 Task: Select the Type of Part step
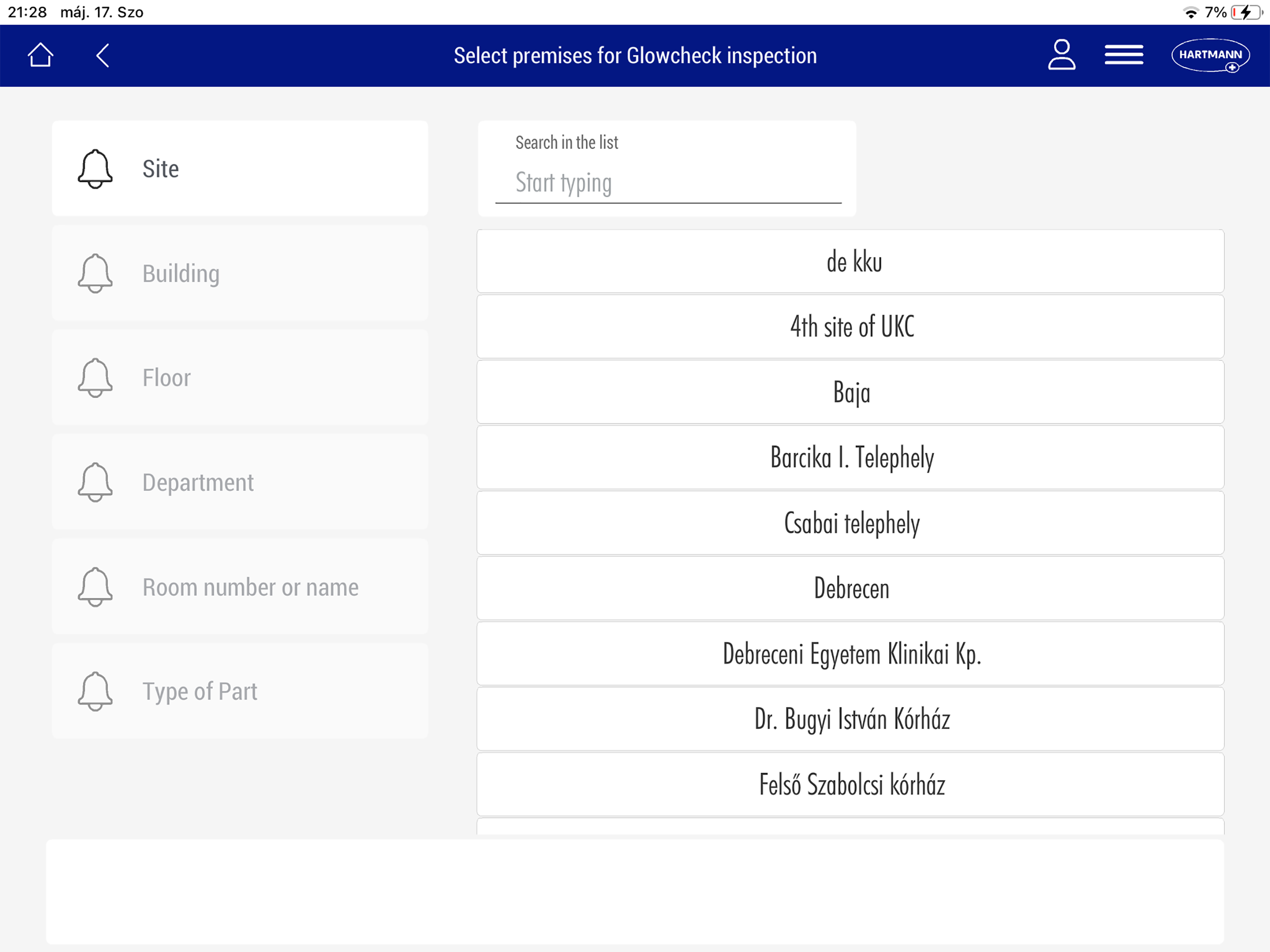[240, 691]
